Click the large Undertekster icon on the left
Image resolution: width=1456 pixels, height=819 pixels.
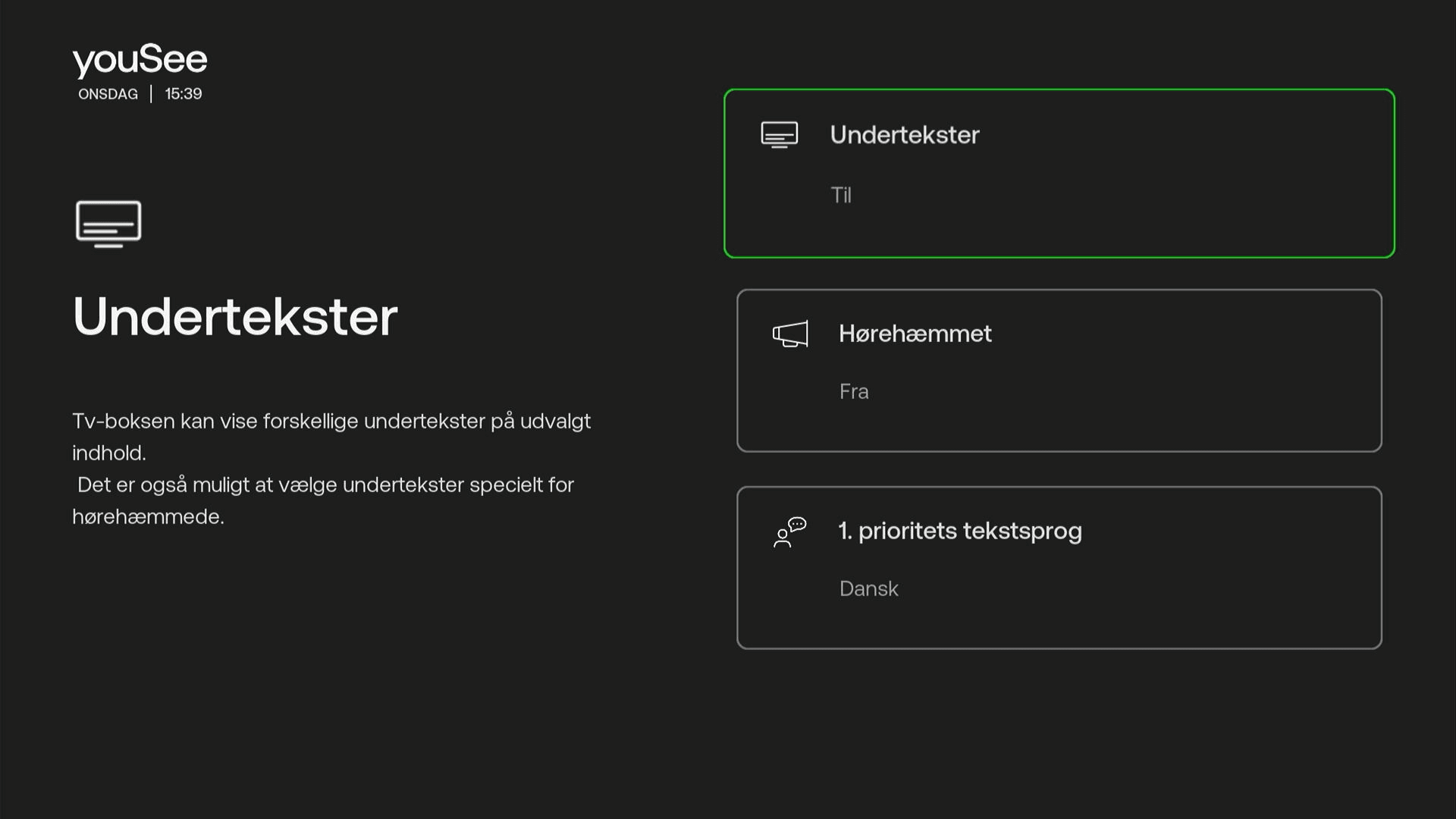[108, 224]
